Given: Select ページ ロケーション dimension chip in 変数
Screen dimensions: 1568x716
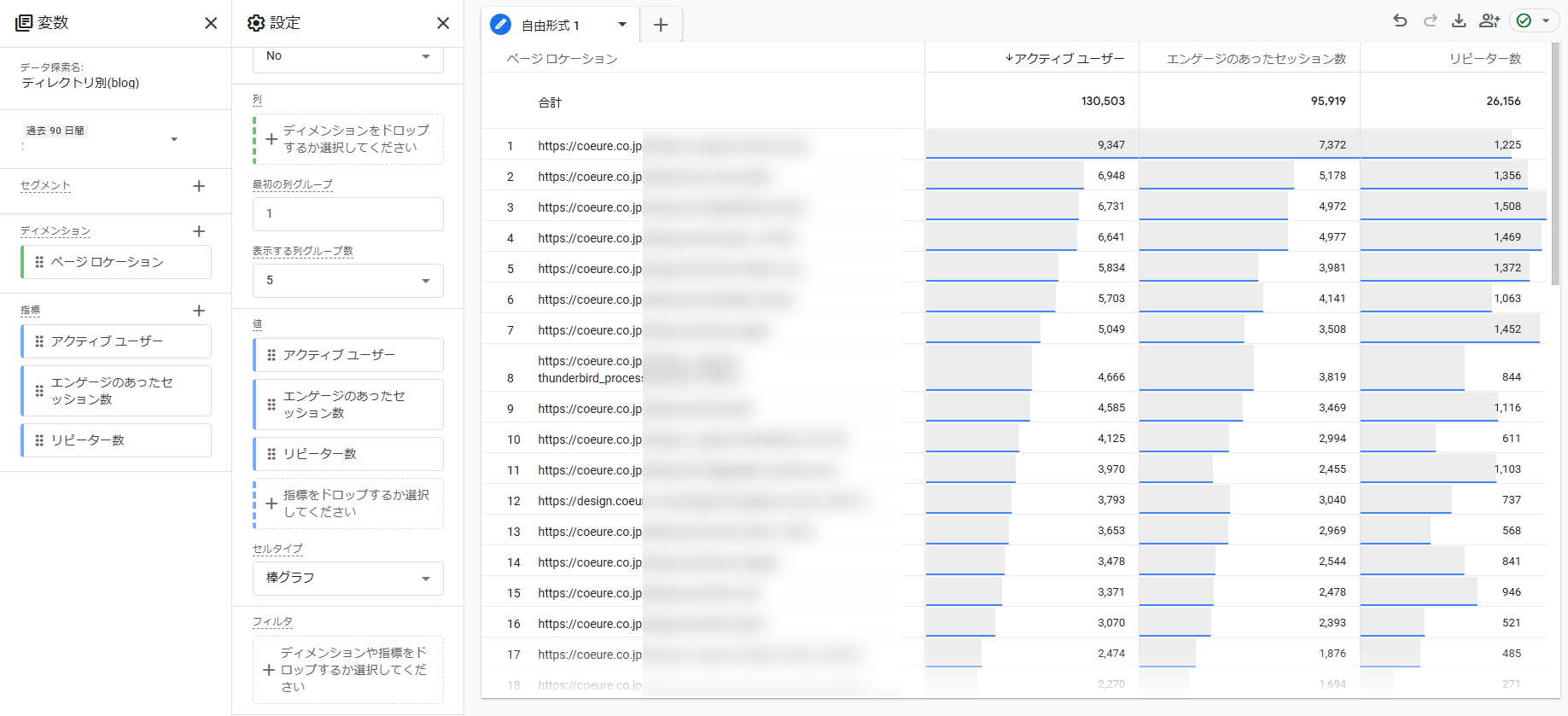Looking at the screenshot, I should (116, 262).
